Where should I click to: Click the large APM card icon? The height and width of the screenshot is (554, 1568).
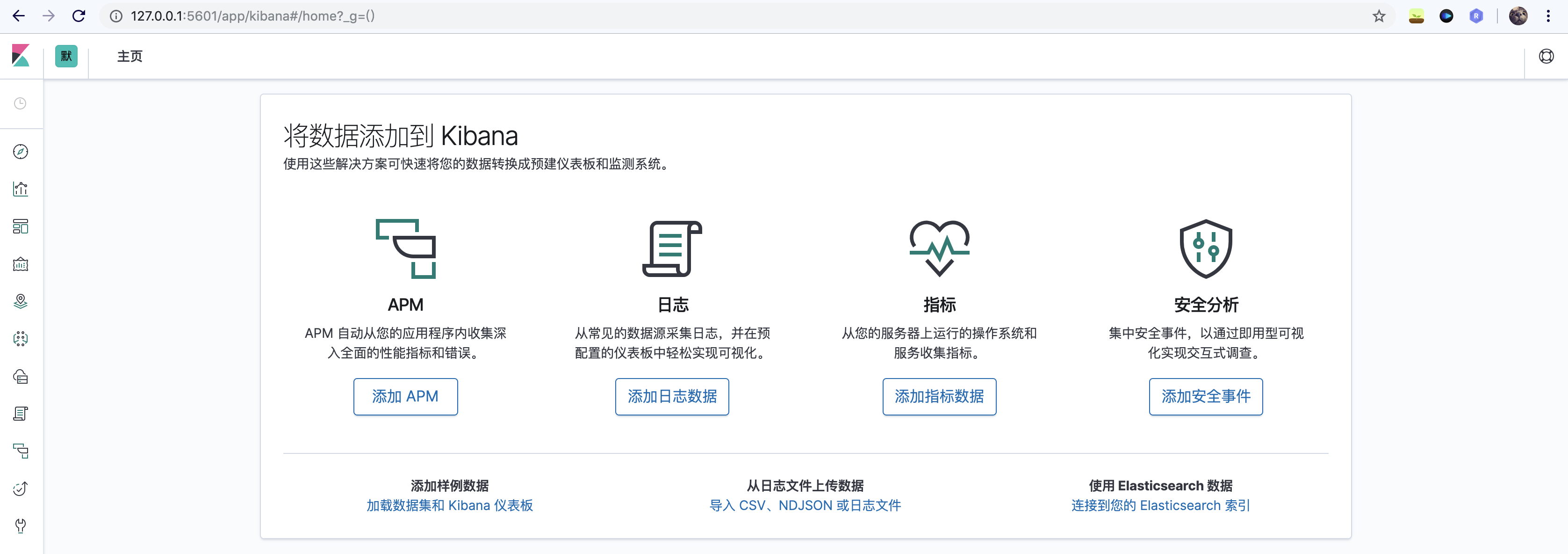coord(405,248)
